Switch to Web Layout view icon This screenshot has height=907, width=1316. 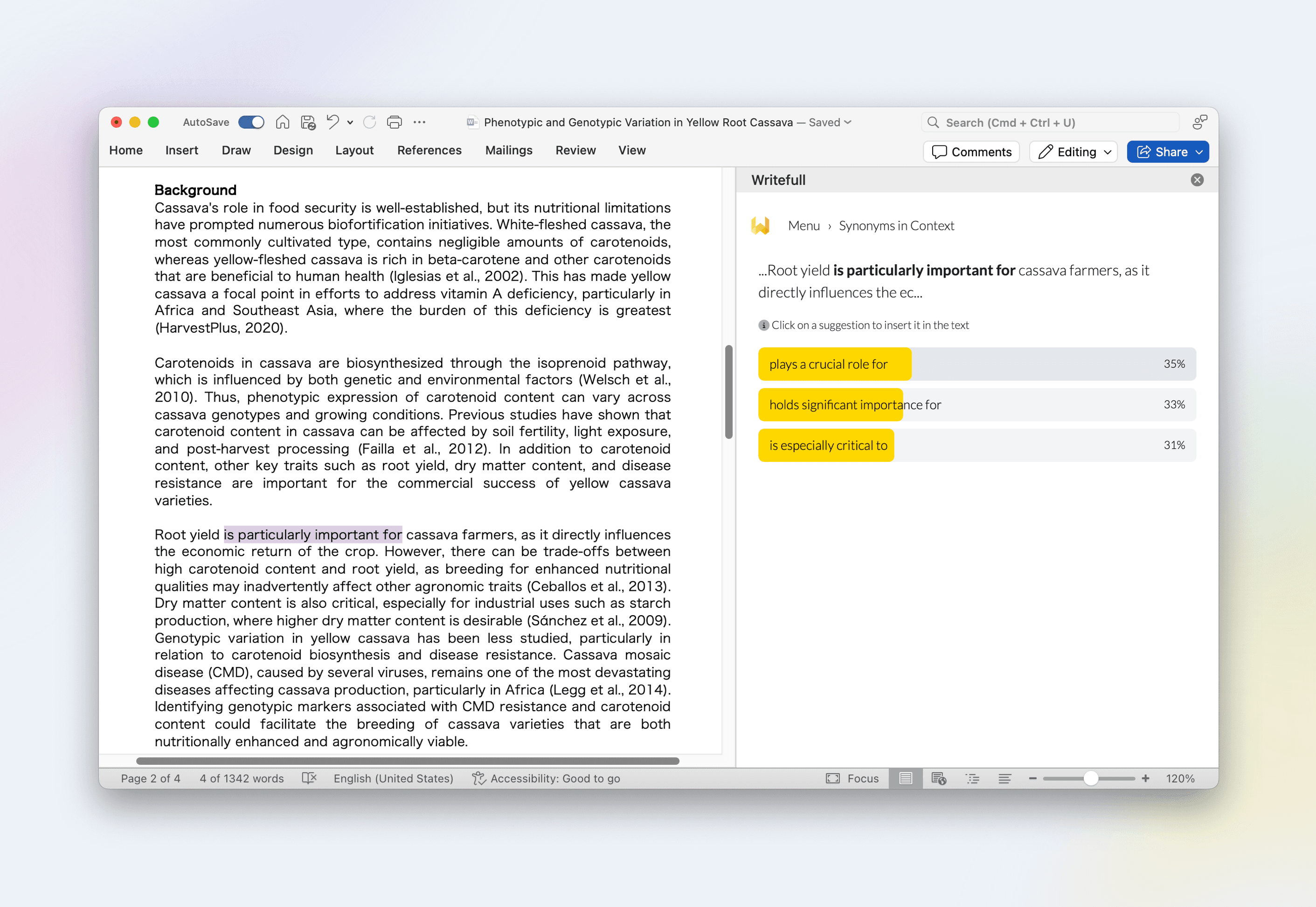click(x=939, y=778)
